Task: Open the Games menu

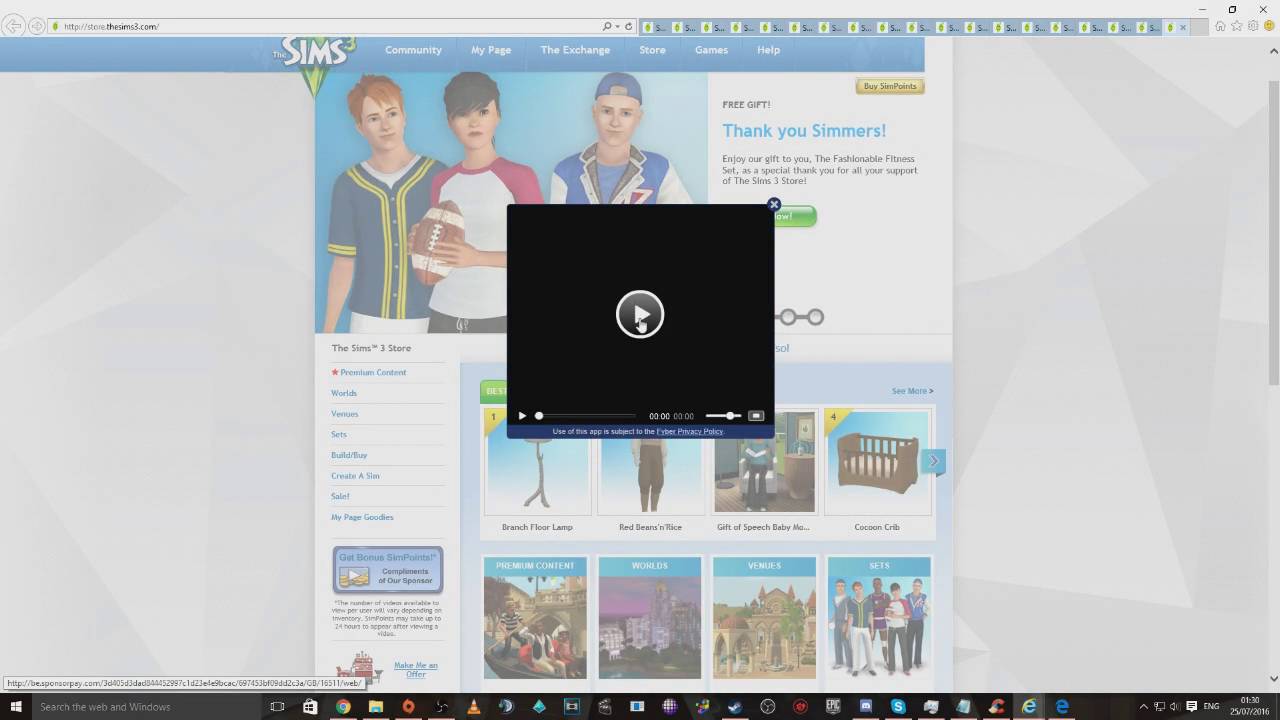Action: click(x=712, y=50)
